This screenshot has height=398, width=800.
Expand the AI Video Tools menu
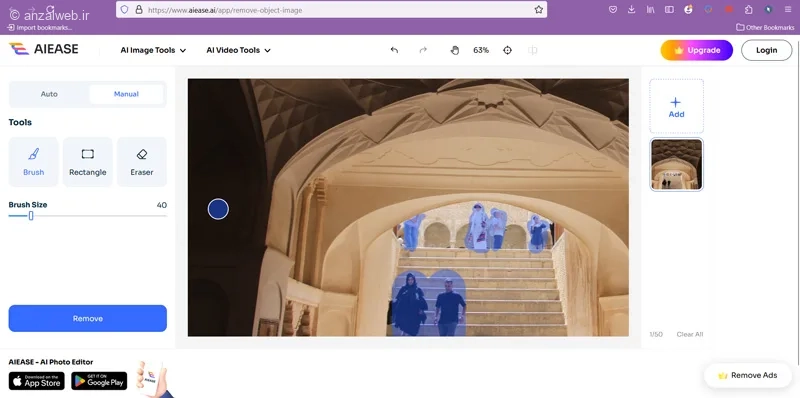pos(238,50)
